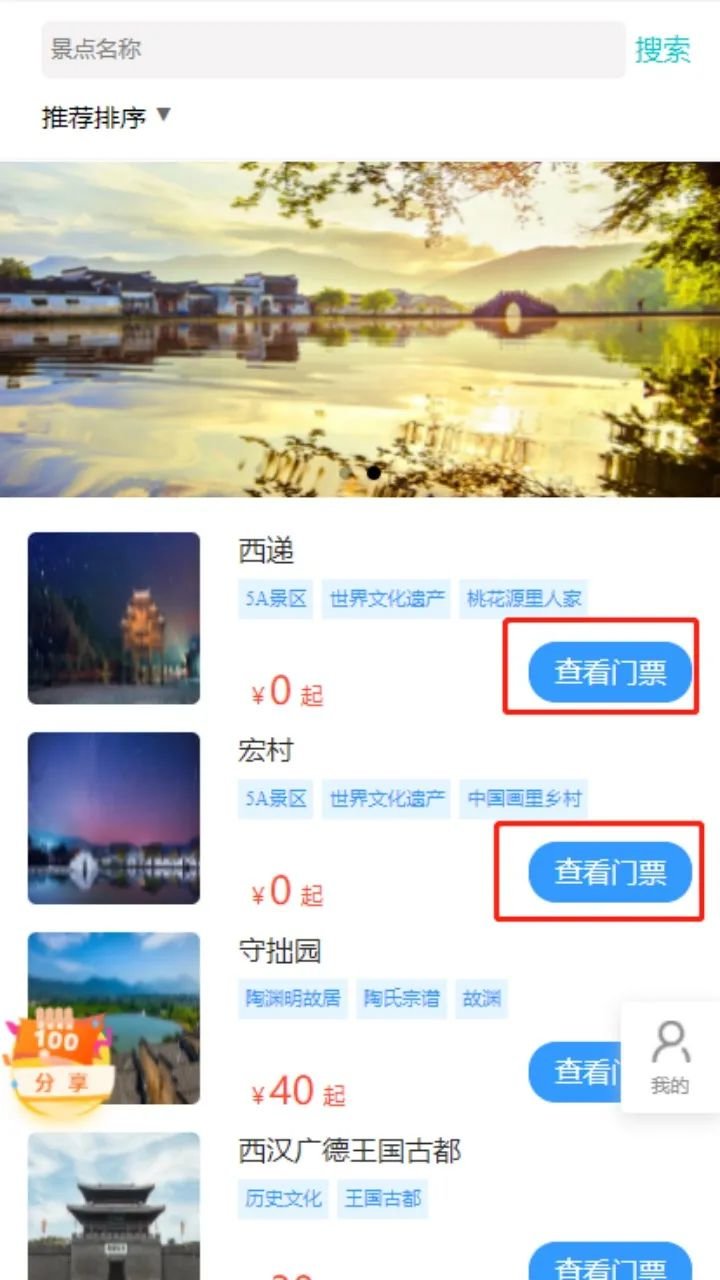This screenshot has height=1280, width=720.
Task: View tickets for 西递 with 查看门票
Action: coord(610,672)
